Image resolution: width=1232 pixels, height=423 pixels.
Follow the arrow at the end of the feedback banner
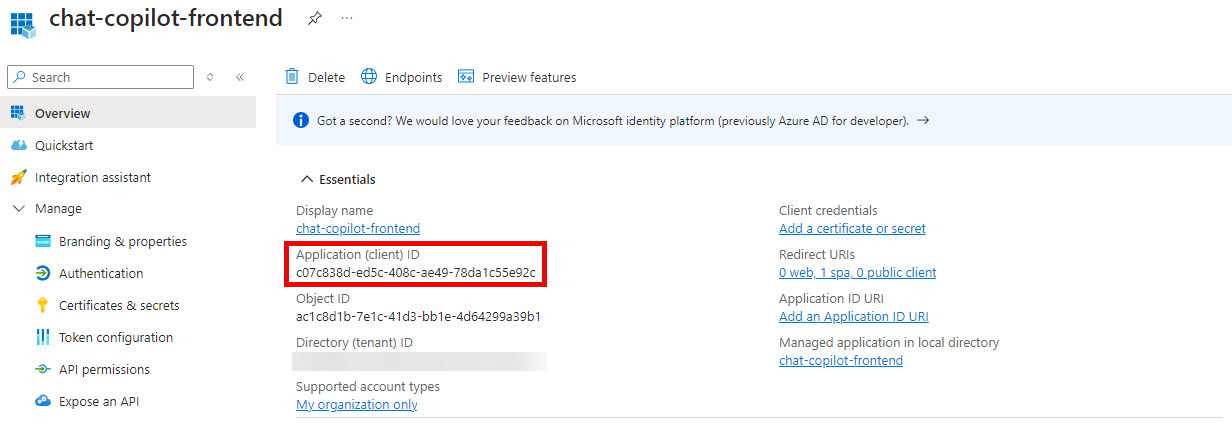point(923,120)
